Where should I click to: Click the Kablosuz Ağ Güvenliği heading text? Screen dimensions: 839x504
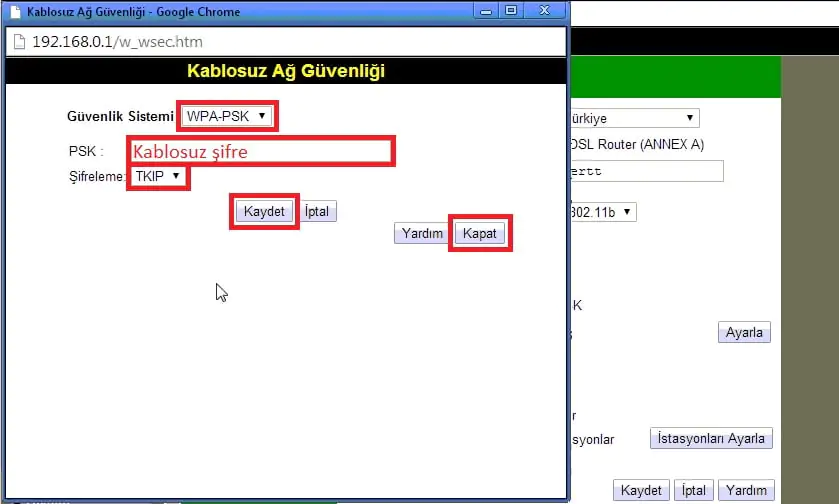pyautogui.click(x=286, y=71)
